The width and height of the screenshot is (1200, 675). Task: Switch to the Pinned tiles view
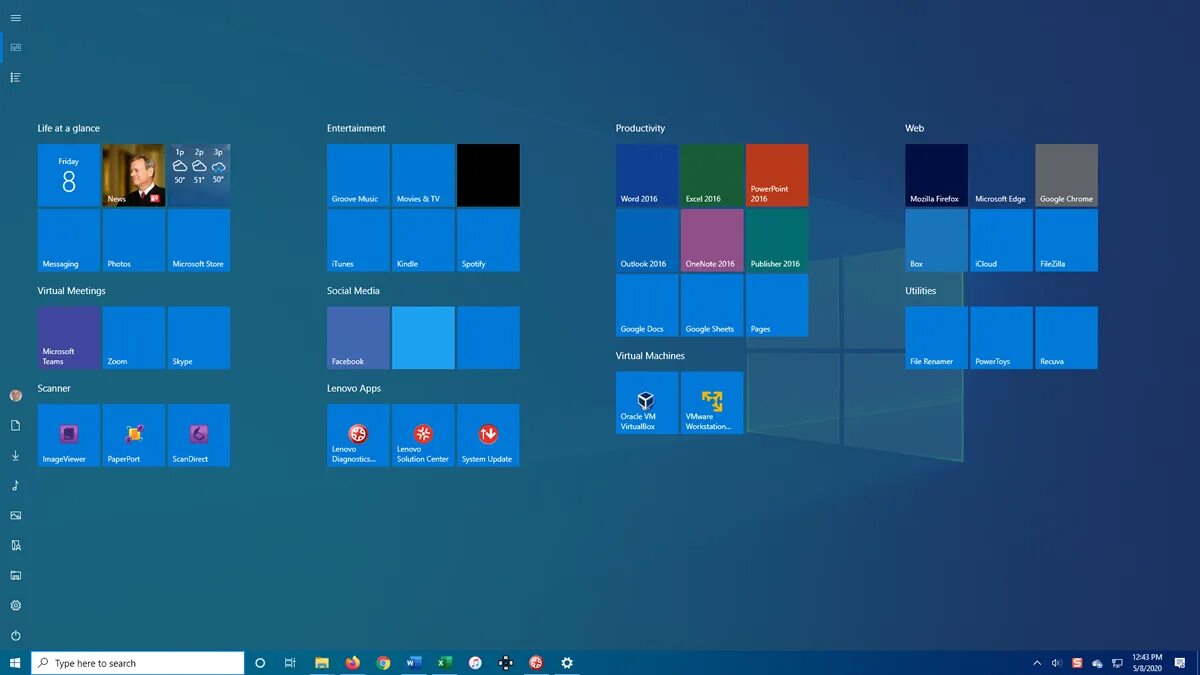[x=15, y=47]
